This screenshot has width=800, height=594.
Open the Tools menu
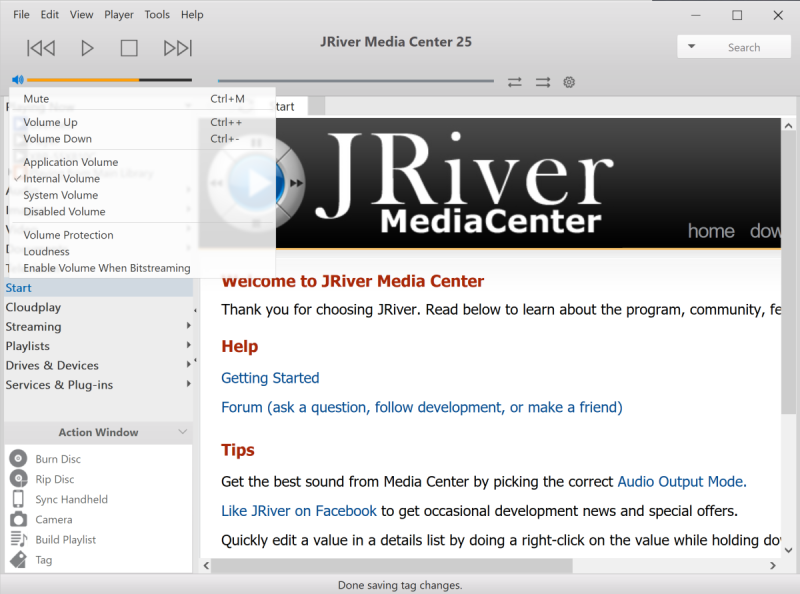pyautogui.click(x=157, y=15)
